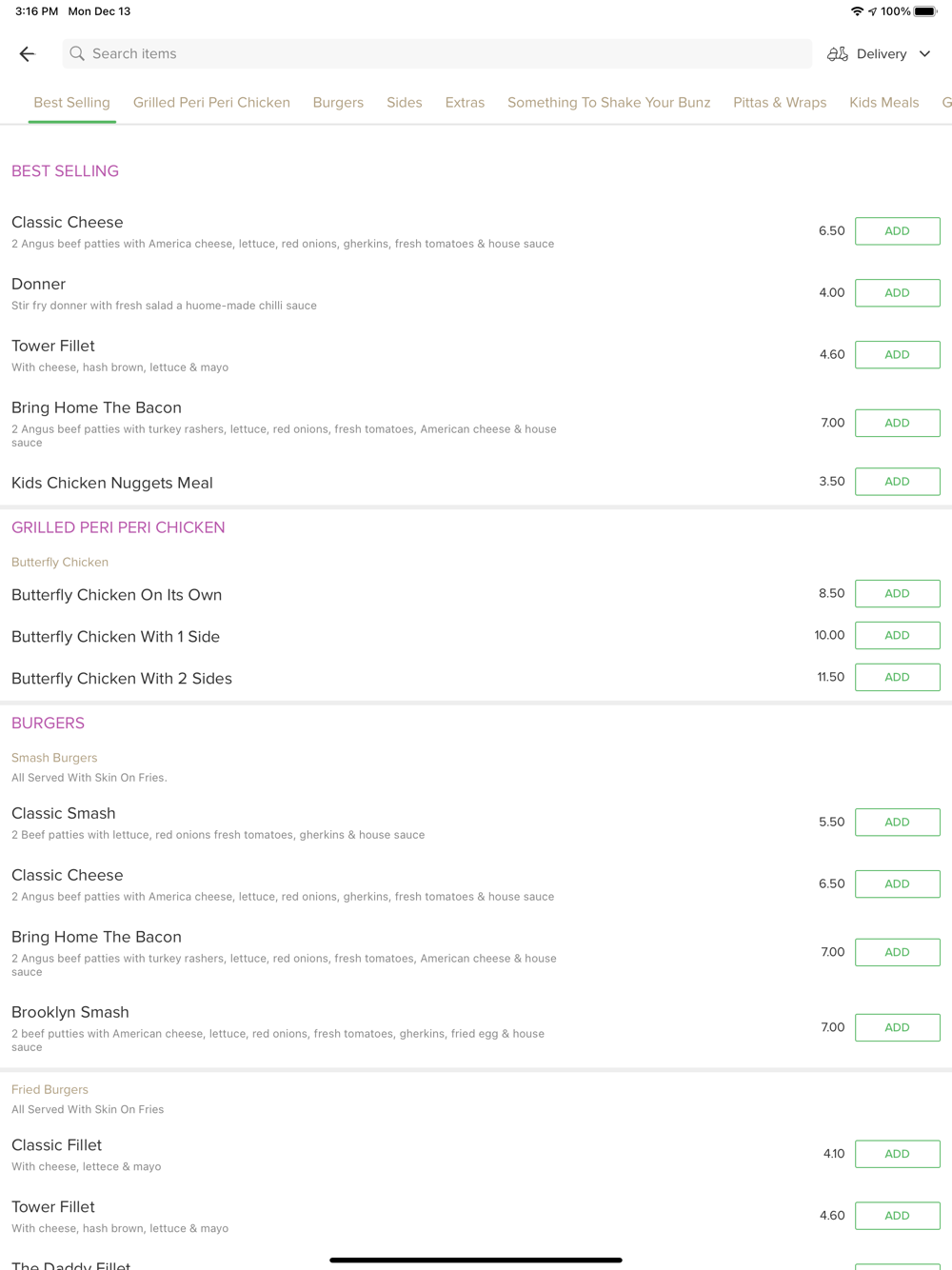Tap the back arrow icon
Image resolution: width=952 pixels, height=1270 pixels.
(x=27, y=54)
